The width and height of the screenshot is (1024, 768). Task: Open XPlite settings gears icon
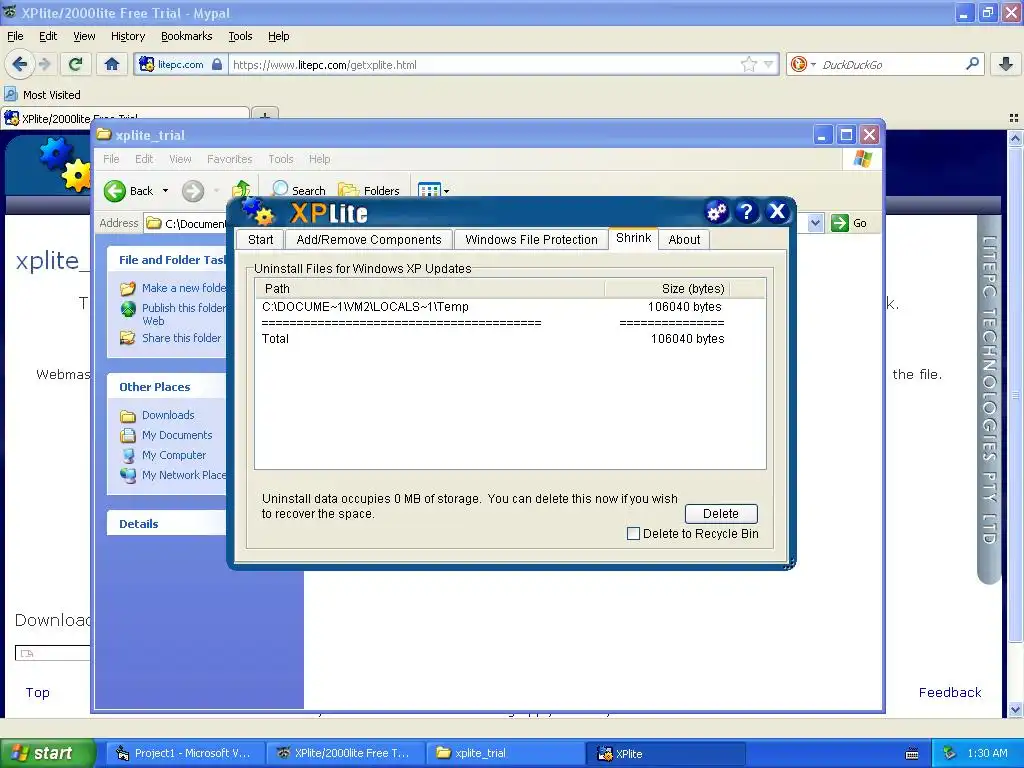(x=716, y=212)
